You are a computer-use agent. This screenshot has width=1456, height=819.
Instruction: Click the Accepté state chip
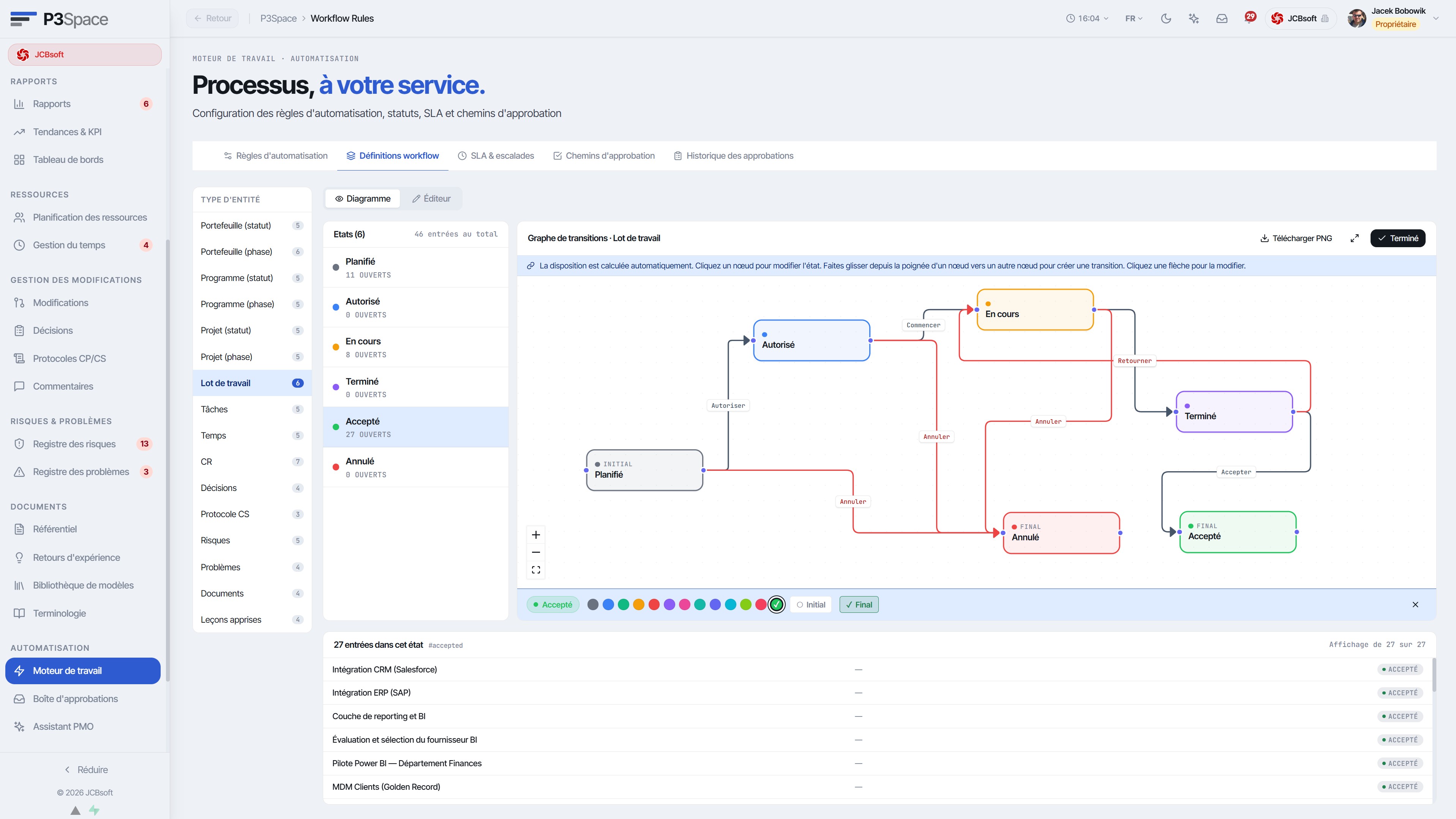click(552, 604)
